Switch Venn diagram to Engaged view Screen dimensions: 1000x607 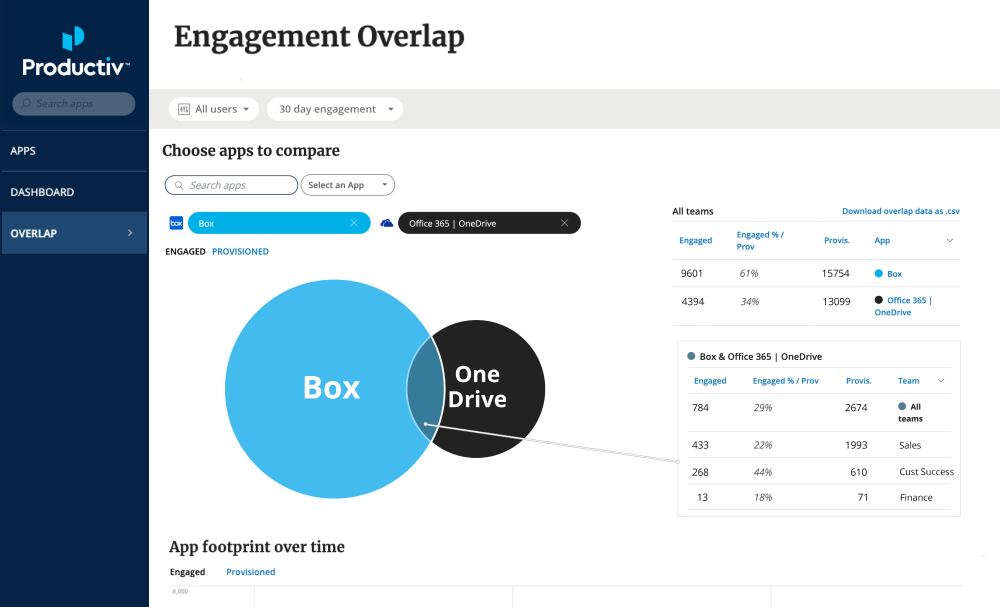point(186,251)
